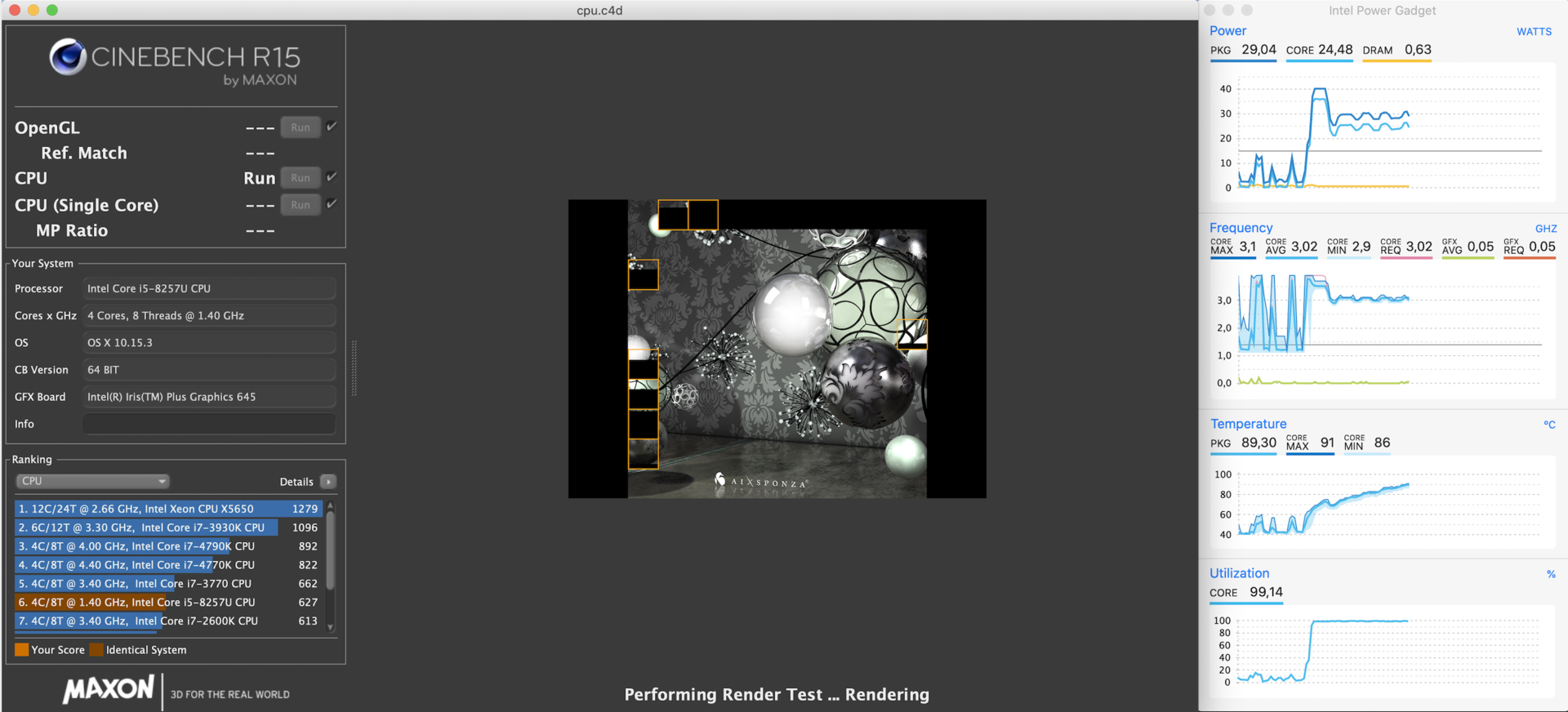Click the Identical System brown legend swatch
The image size is (1568, 712).
(x=96, y=650)
